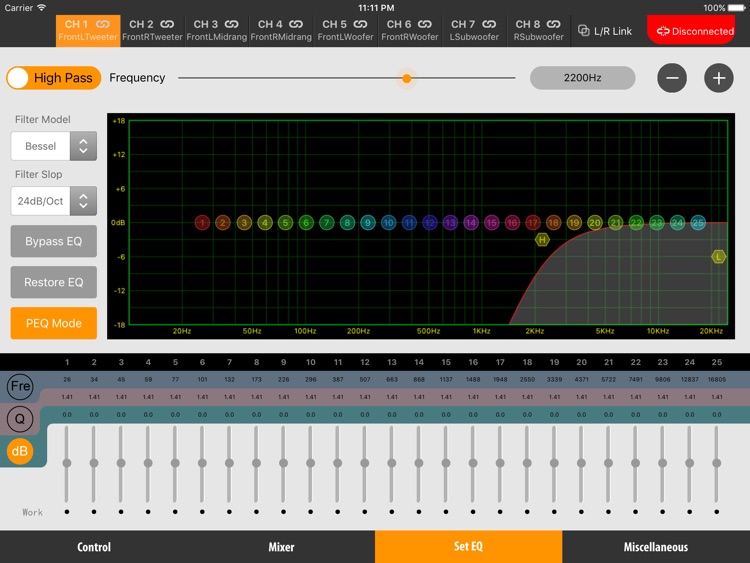
Task: Toggle Work dot under band 21
Action: [x=608, y=512]
